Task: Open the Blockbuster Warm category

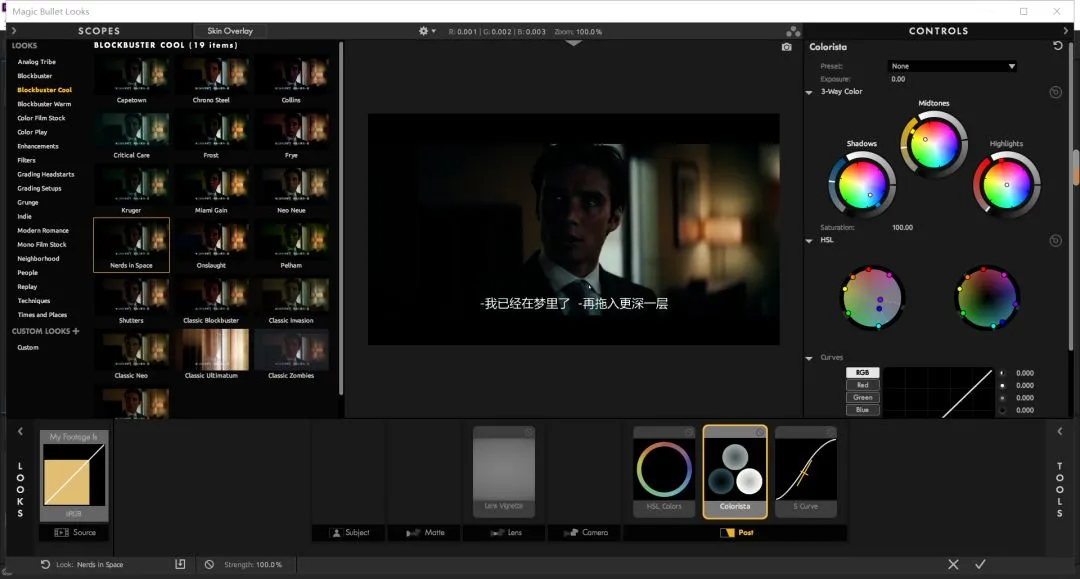Action: 44,104
